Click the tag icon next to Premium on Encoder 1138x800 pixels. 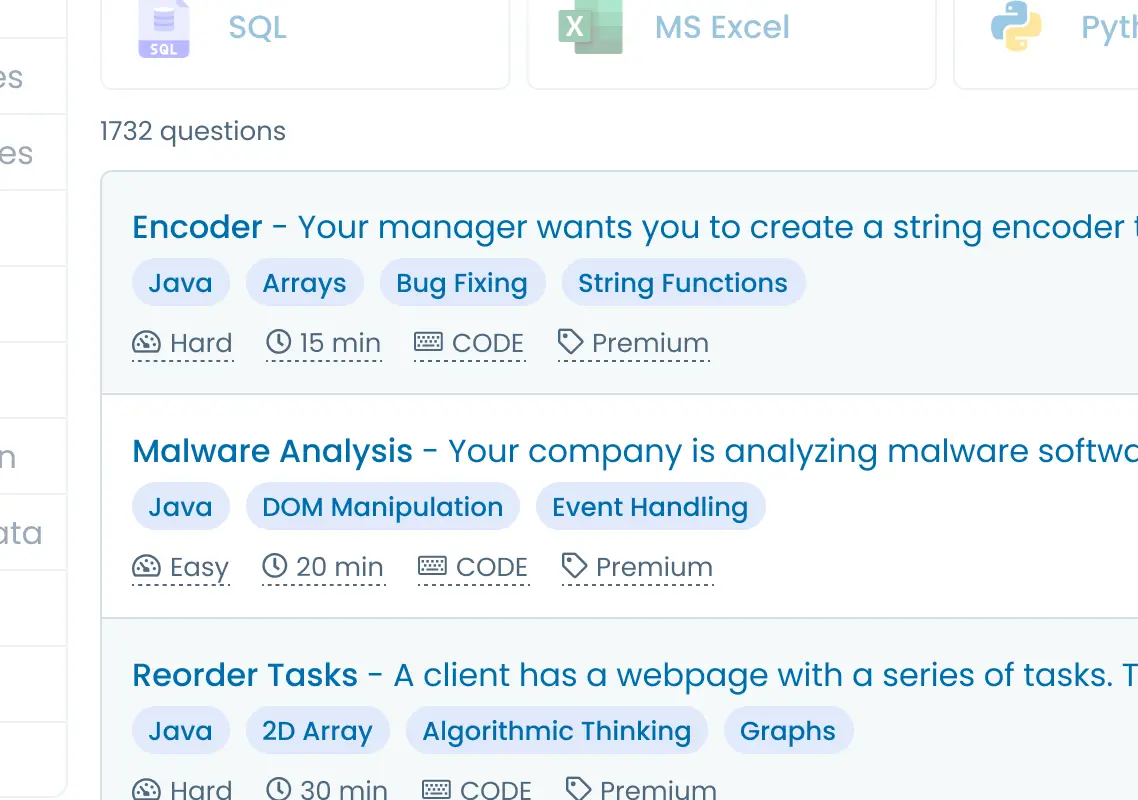tap(570, 341)
